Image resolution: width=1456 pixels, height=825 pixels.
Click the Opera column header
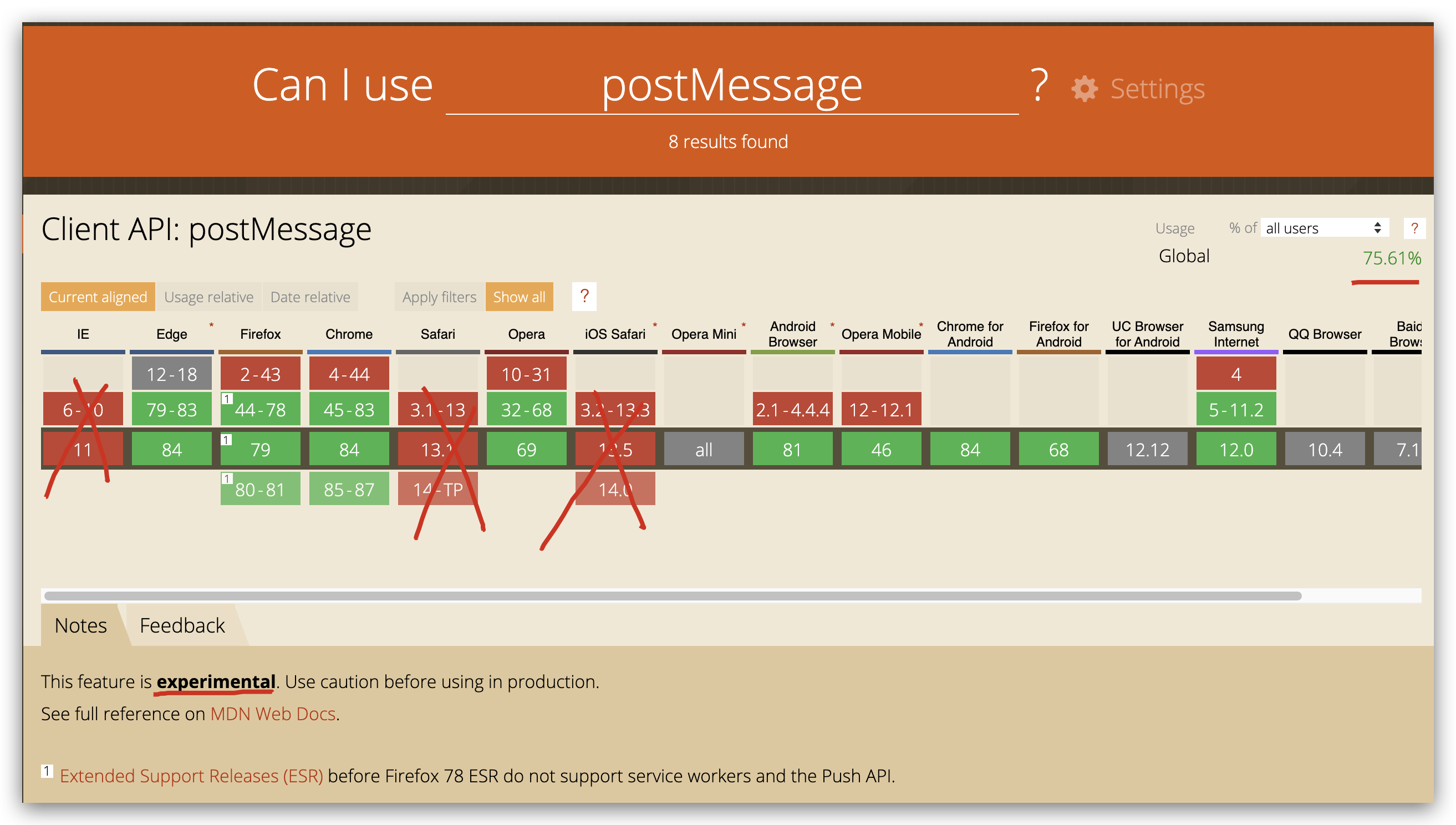click(x=526, y=334)
